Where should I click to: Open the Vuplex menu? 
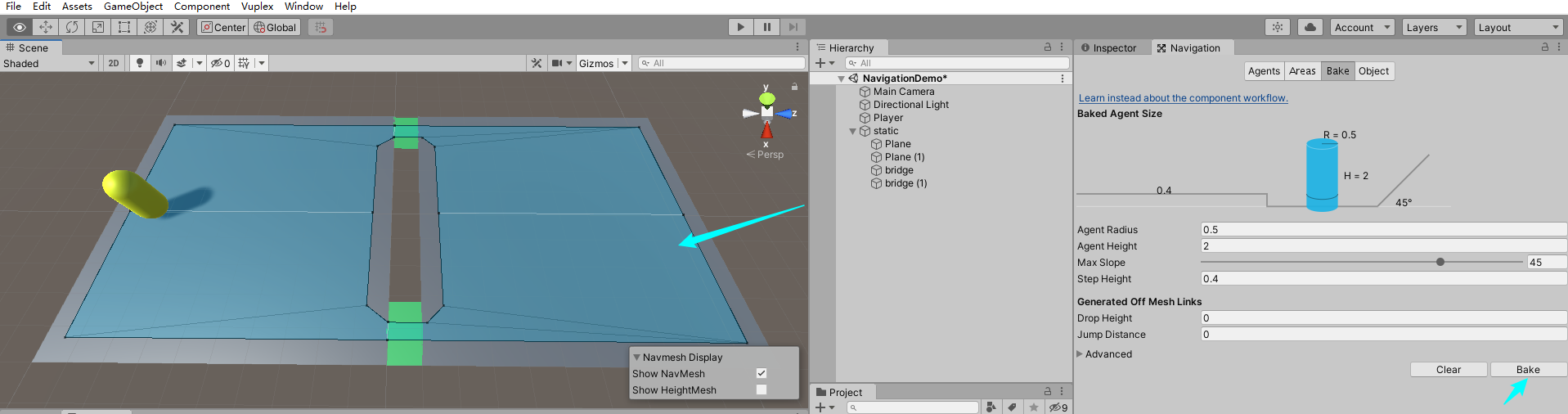[257, 7]
